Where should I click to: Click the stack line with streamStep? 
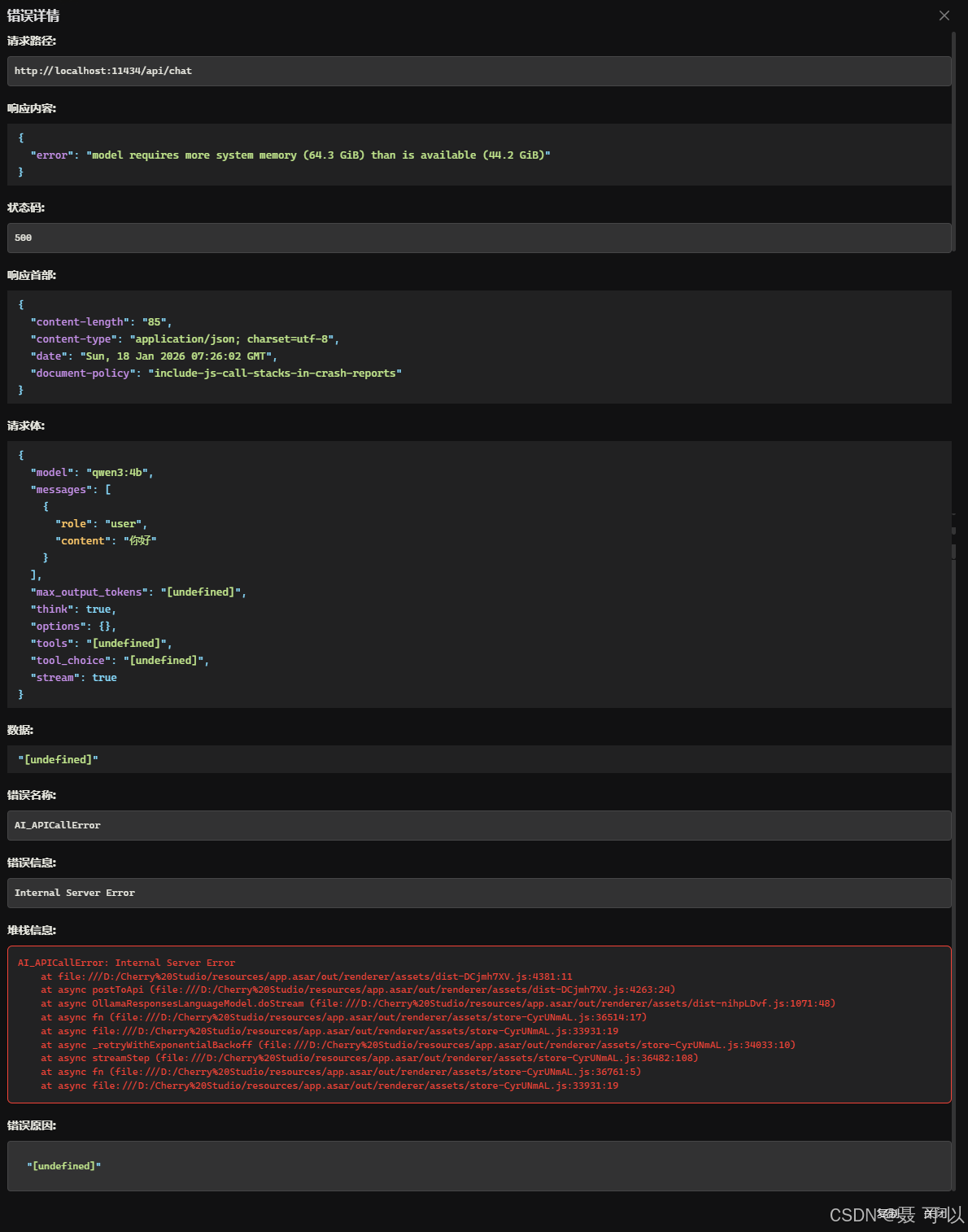(369, 1059)
